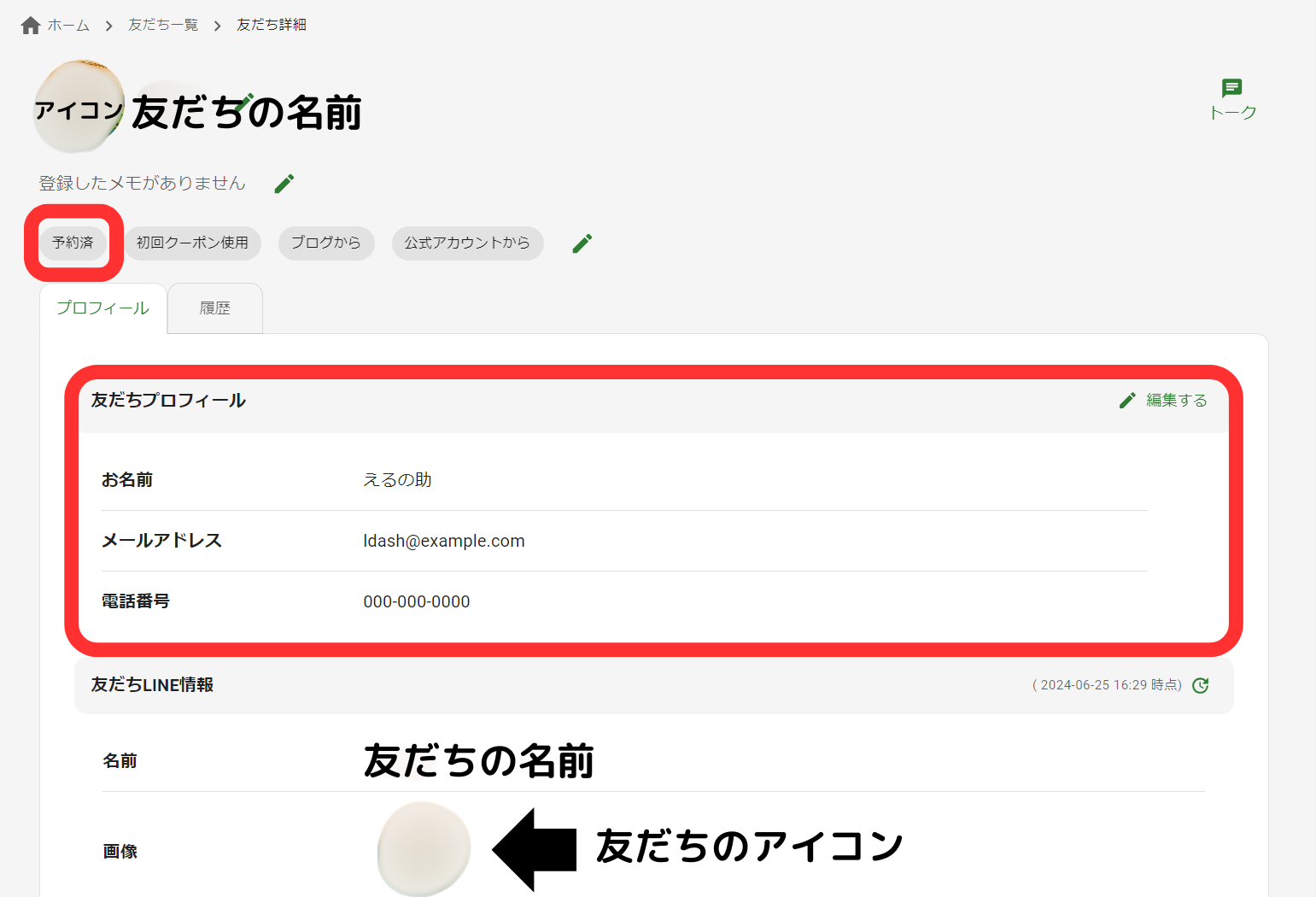Edit the memo using its pencil icon
This screenshot has height=897, width=1316.
[284, 183]
